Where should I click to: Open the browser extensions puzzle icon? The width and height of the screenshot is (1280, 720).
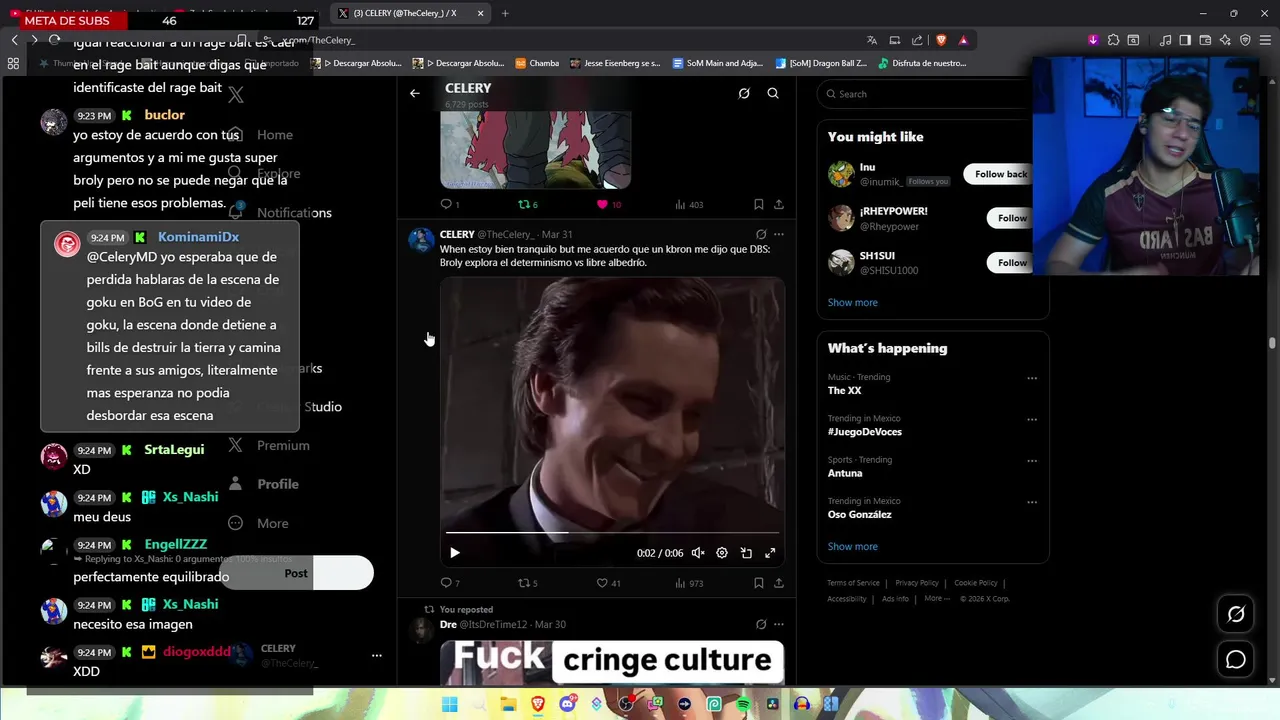tap(1113, 40)
